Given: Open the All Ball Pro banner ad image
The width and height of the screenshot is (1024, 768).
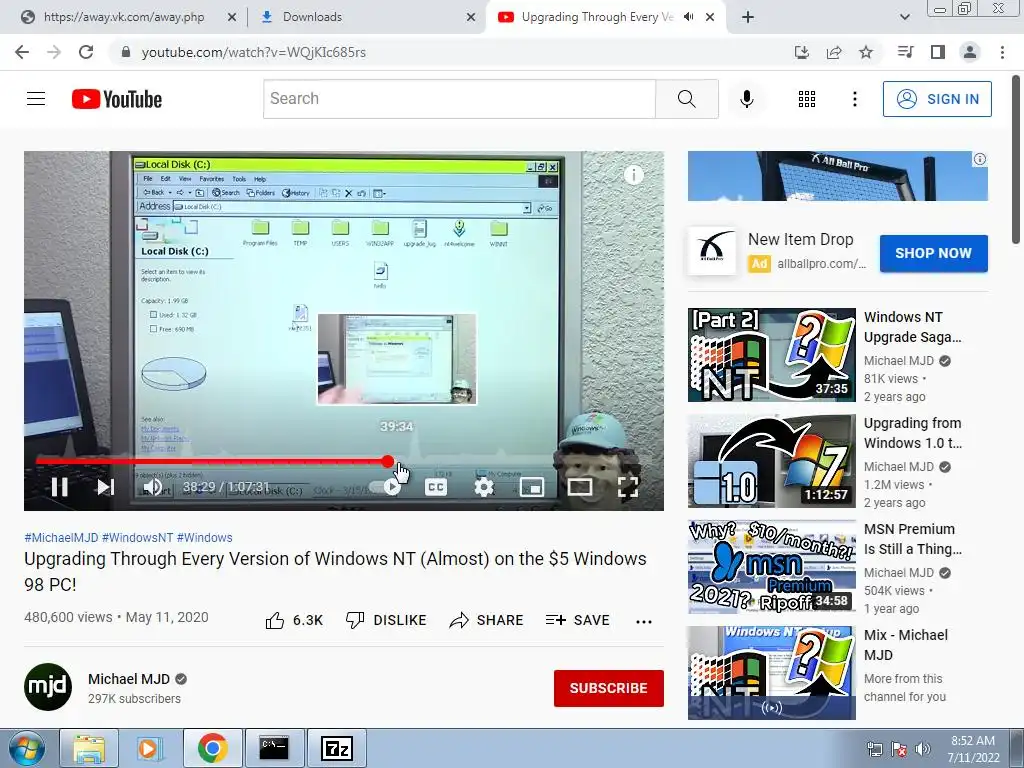Looking at the screenshot, I should (x=837, y=176).
